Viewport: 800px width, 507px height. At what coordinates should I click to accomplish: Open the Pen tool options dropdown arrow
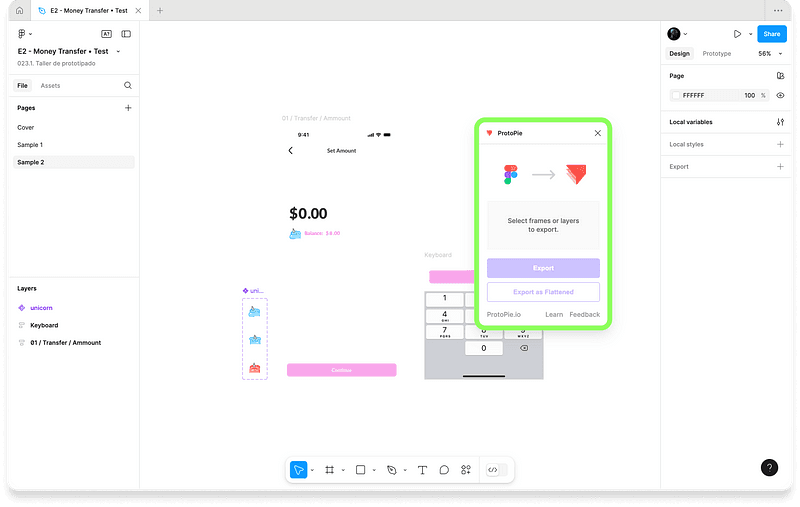[405, 470]
